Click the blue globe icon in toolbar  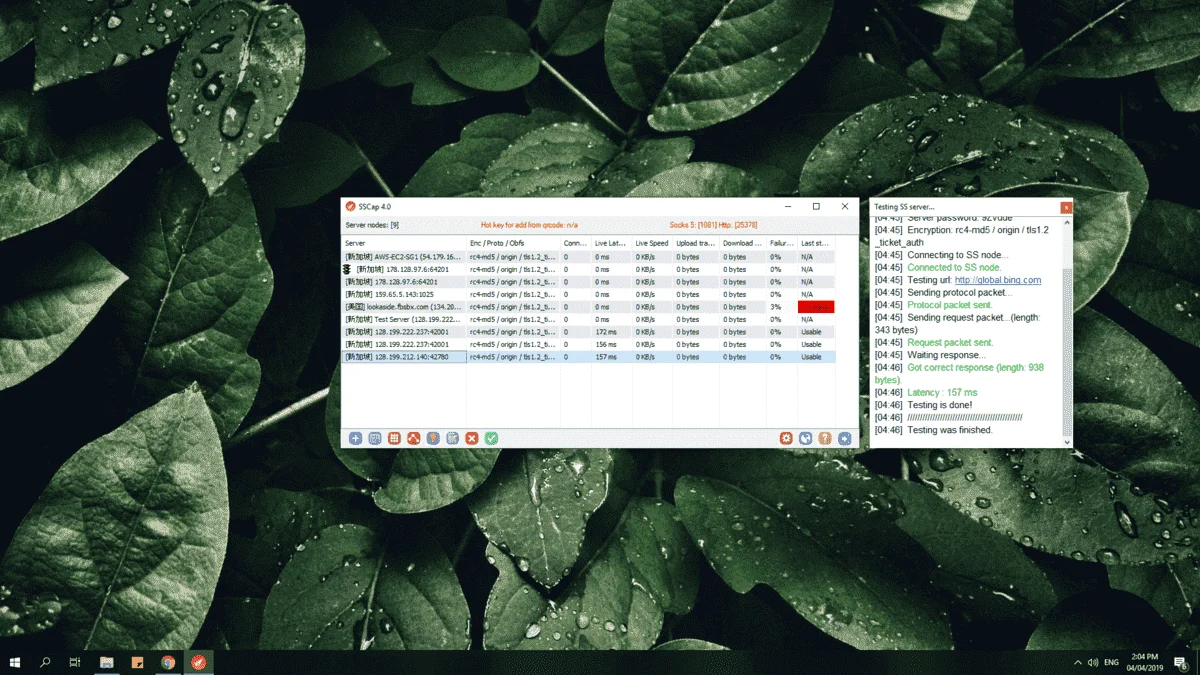[x=805, y=438]
